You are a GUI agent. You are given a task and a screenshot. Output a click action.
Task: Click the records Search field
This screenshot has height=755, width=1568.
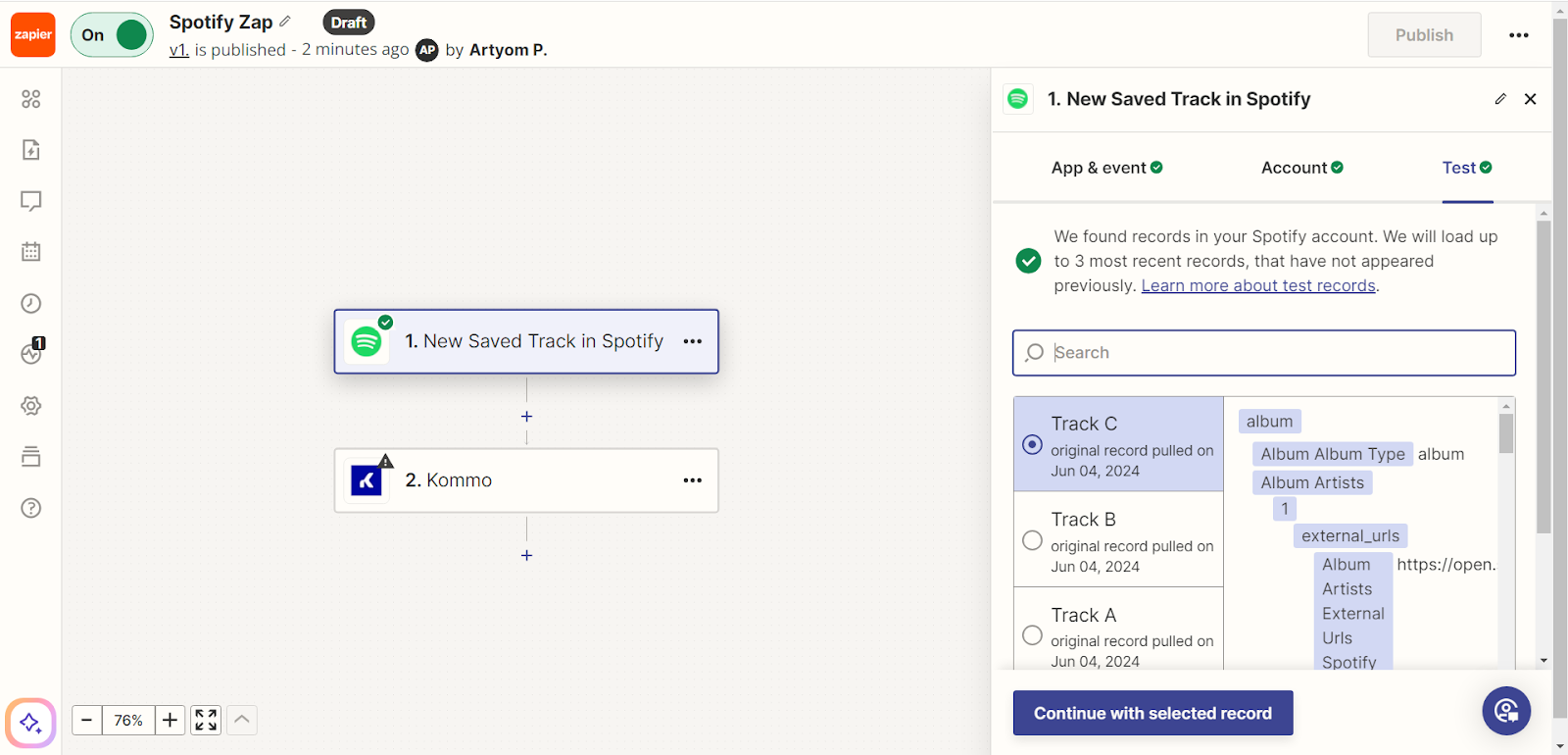1264,353
